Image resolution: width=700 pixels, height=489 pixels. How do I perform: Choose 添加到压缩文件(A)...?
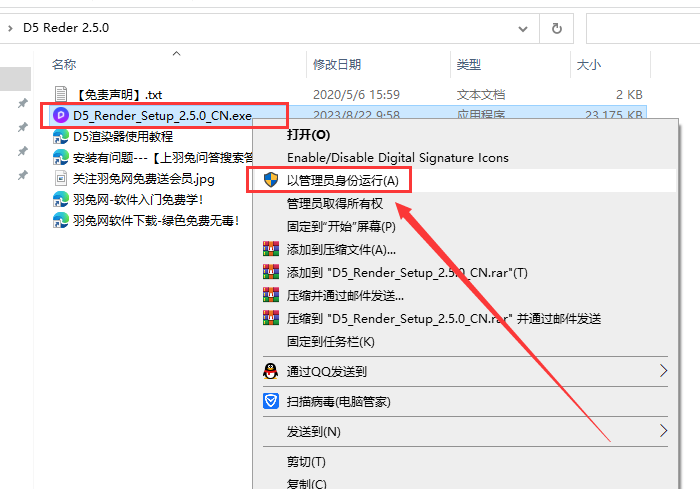(x=341, y=250)
